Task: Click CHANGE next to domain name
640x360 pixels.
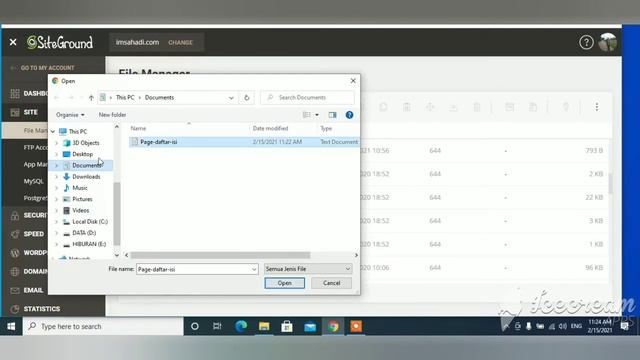Action: 180,42
